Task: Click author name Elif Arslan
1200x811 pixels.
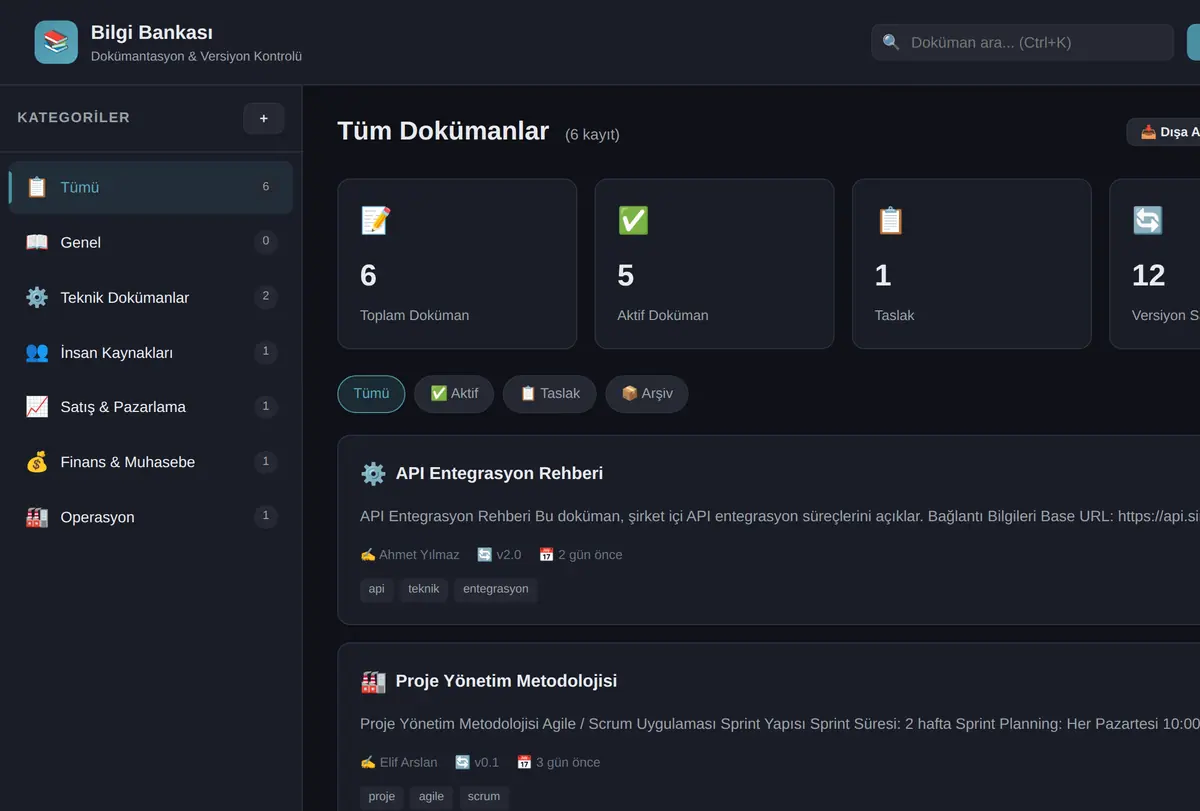Action: 409,763
